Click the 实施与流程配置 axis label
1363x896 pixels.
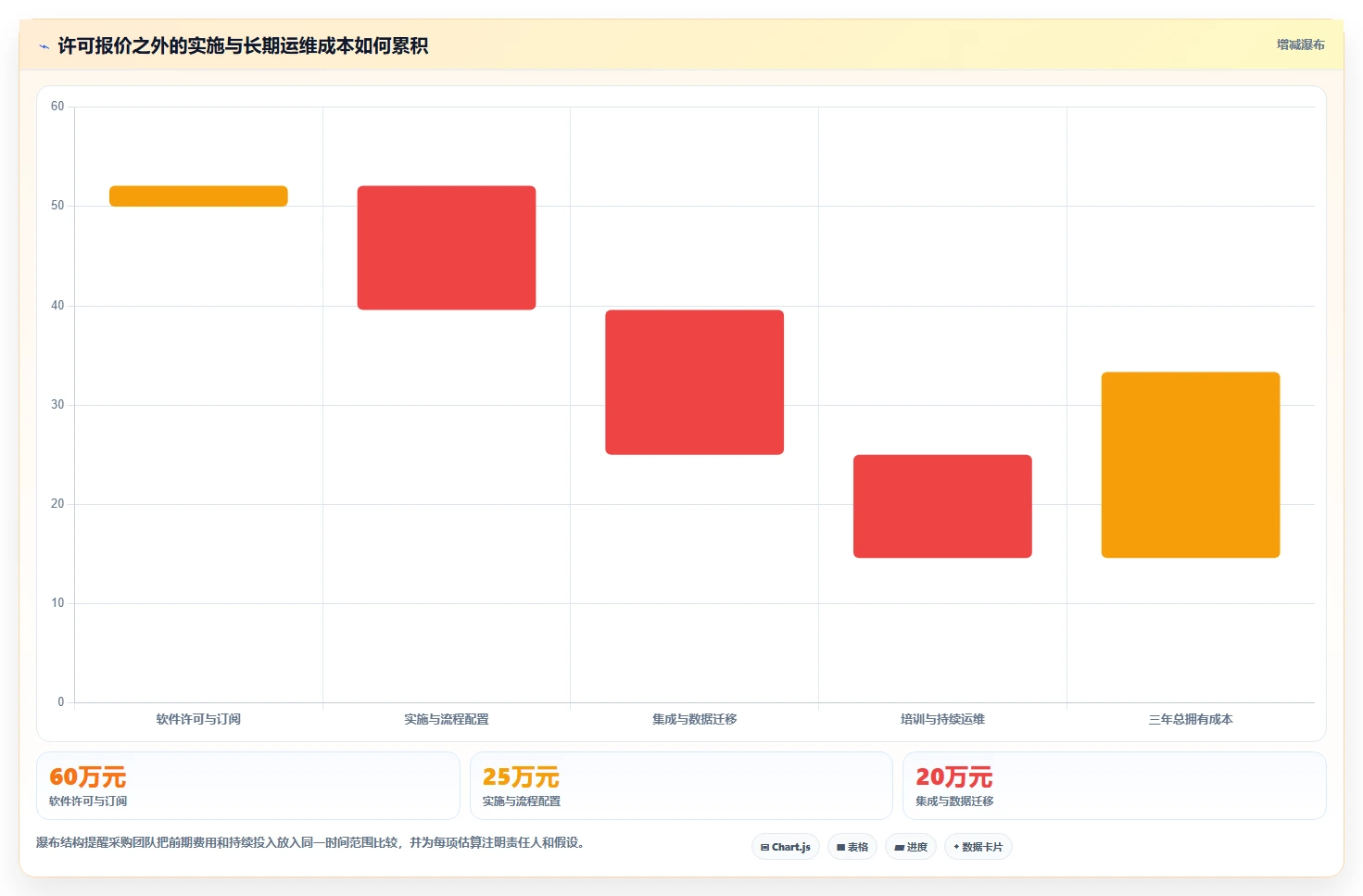coord(447,719)
